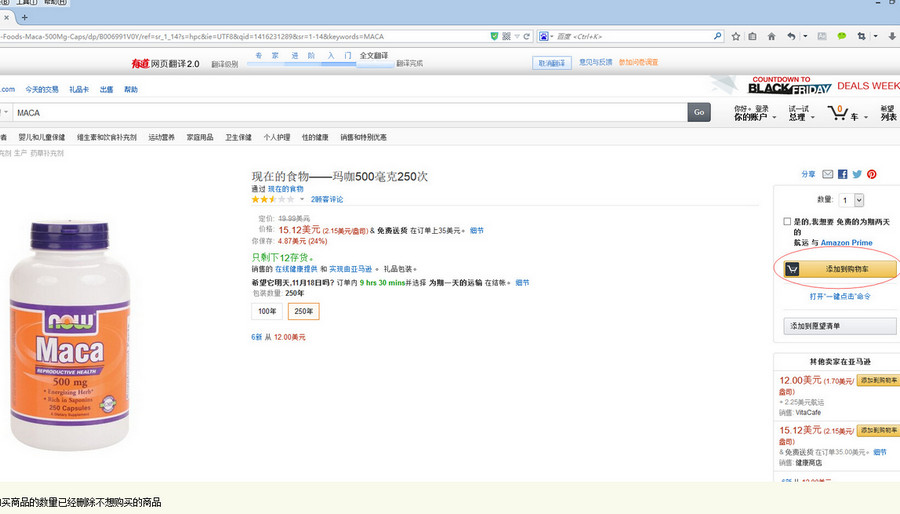Click the Baidu search box

click(x=633, y=36)
